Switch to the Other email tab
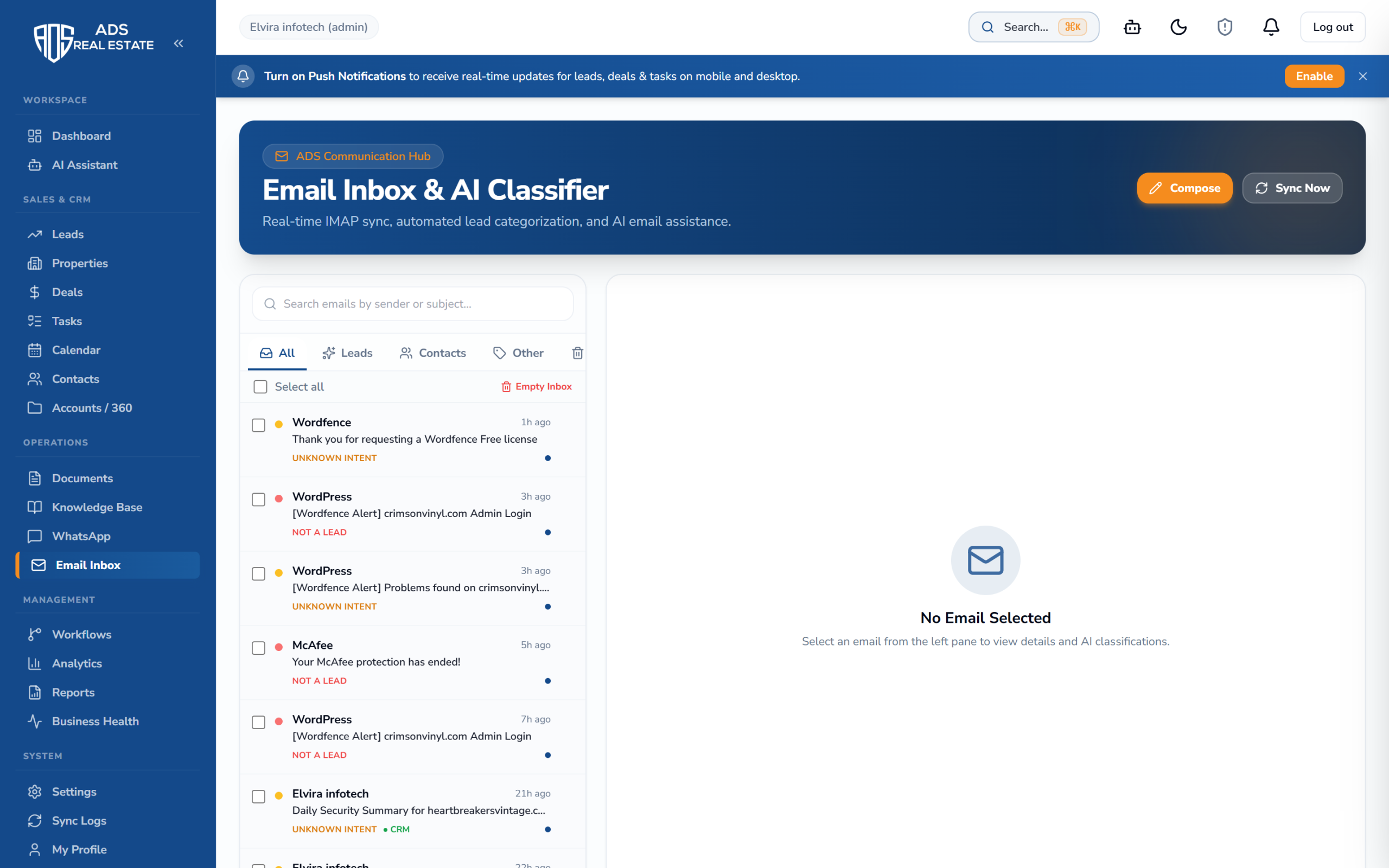This screenshot has height=868, width=1389. pos(518,353)
